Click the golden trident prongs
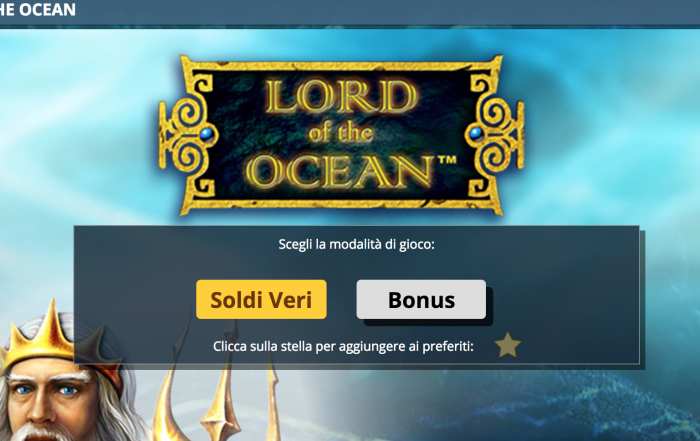 [x=221, y=391]
